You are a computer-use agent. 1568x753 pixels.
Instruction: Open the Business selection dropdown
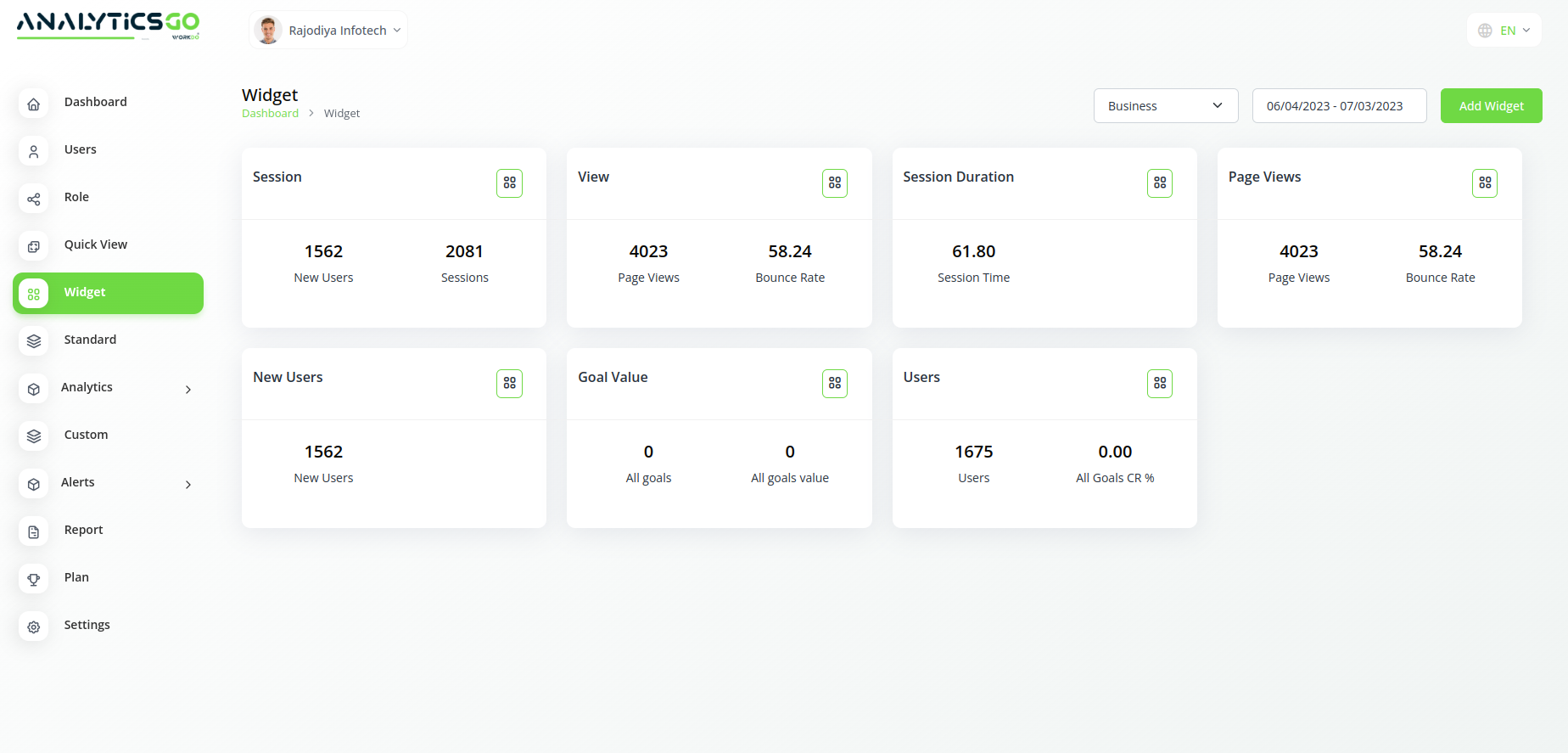click(1165, 106)
